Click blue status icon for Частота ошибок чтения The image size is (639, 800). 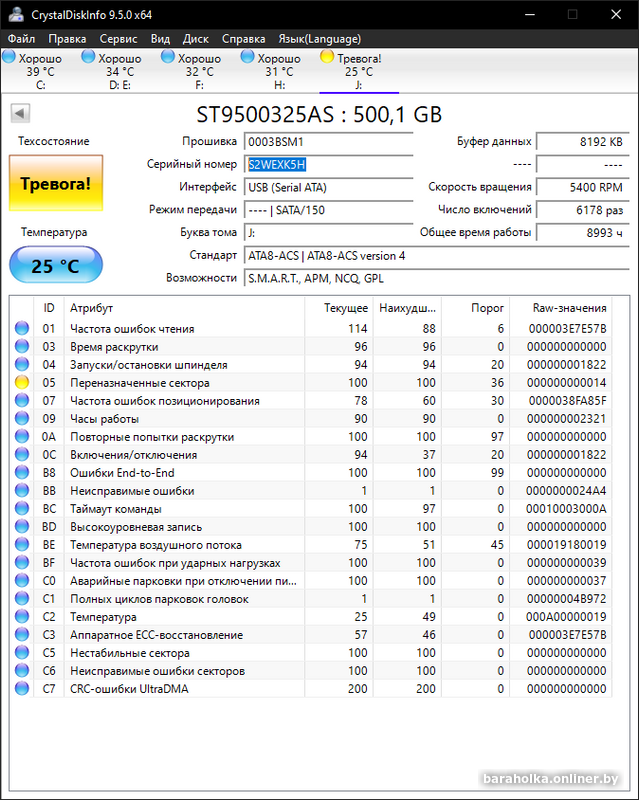point(22,329)
